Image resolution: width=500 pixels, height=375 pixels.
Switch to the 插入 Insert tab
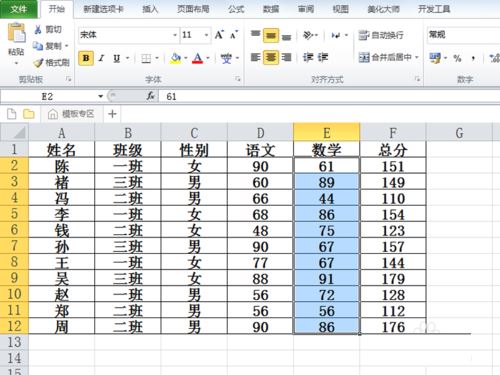(150, 9)
